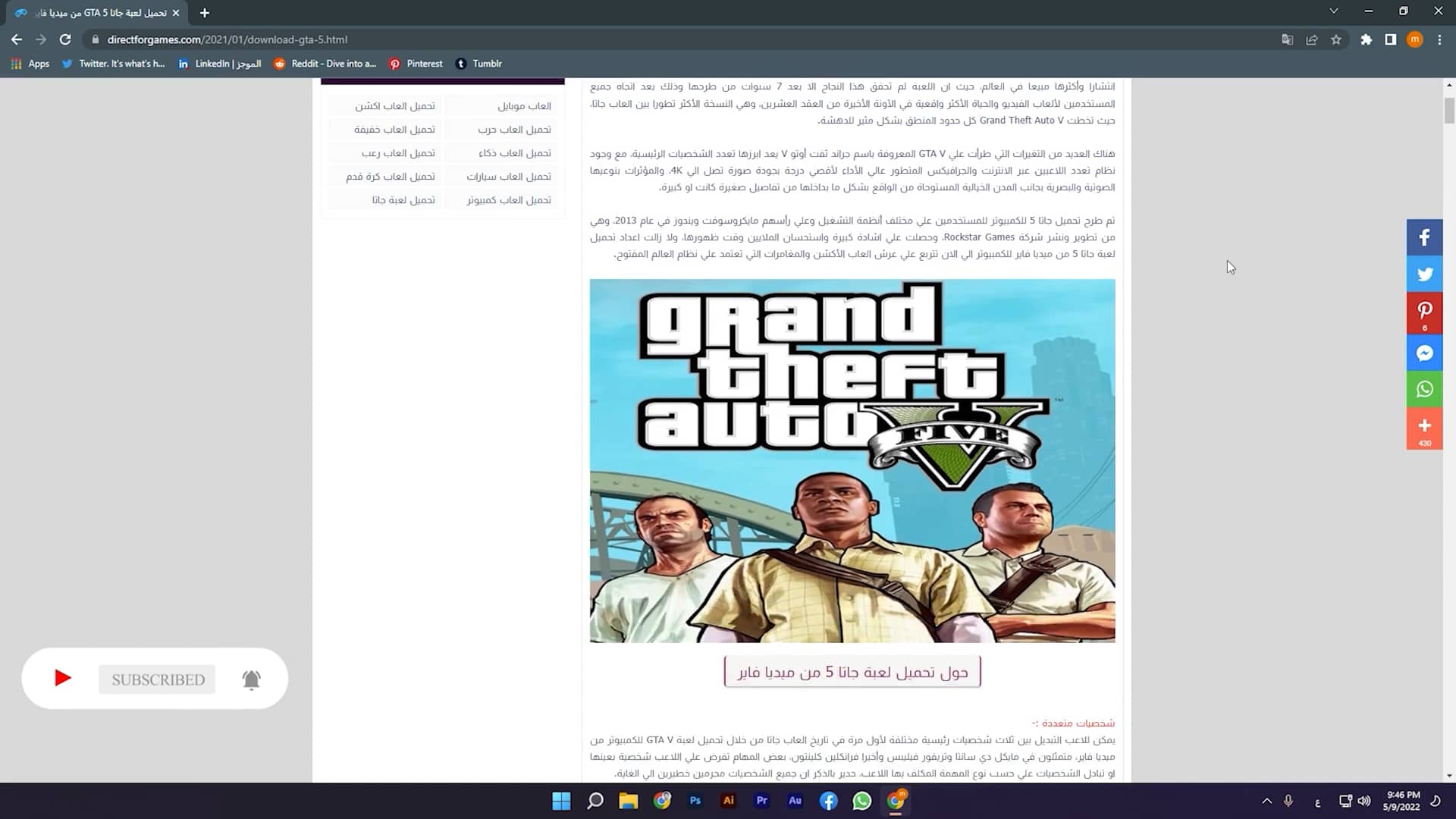This screenshot has width=1456, height=819.
Task: Click page vertical scrollbar thumb
Action: click(x=1449, y=110)
